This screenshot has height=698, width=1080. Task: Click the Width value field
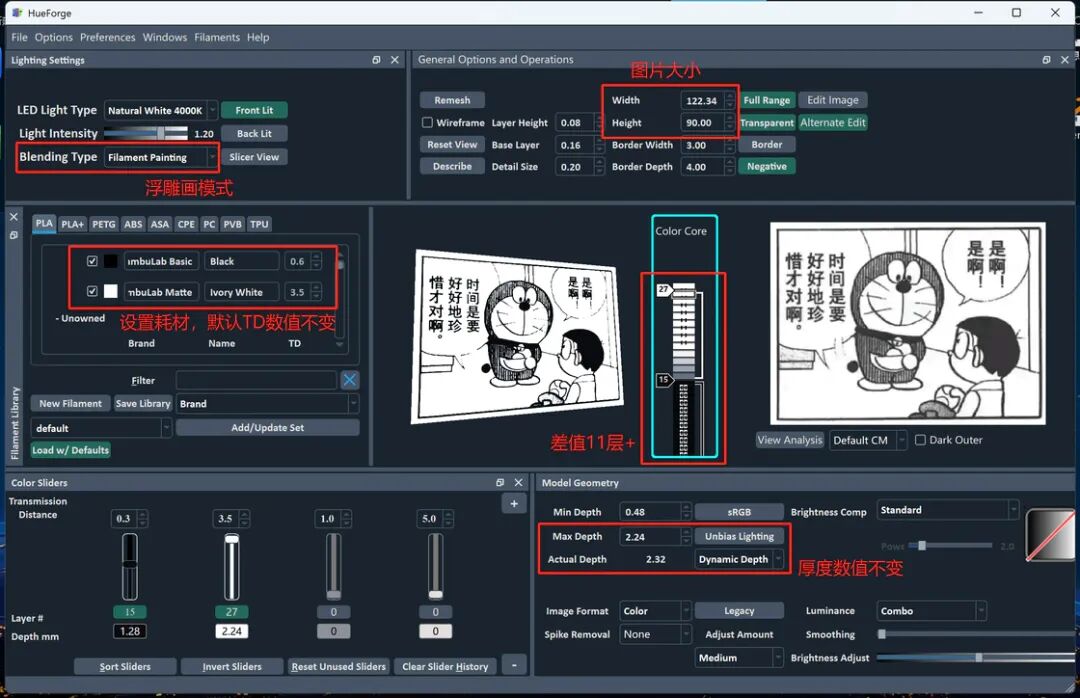point(707,101)
